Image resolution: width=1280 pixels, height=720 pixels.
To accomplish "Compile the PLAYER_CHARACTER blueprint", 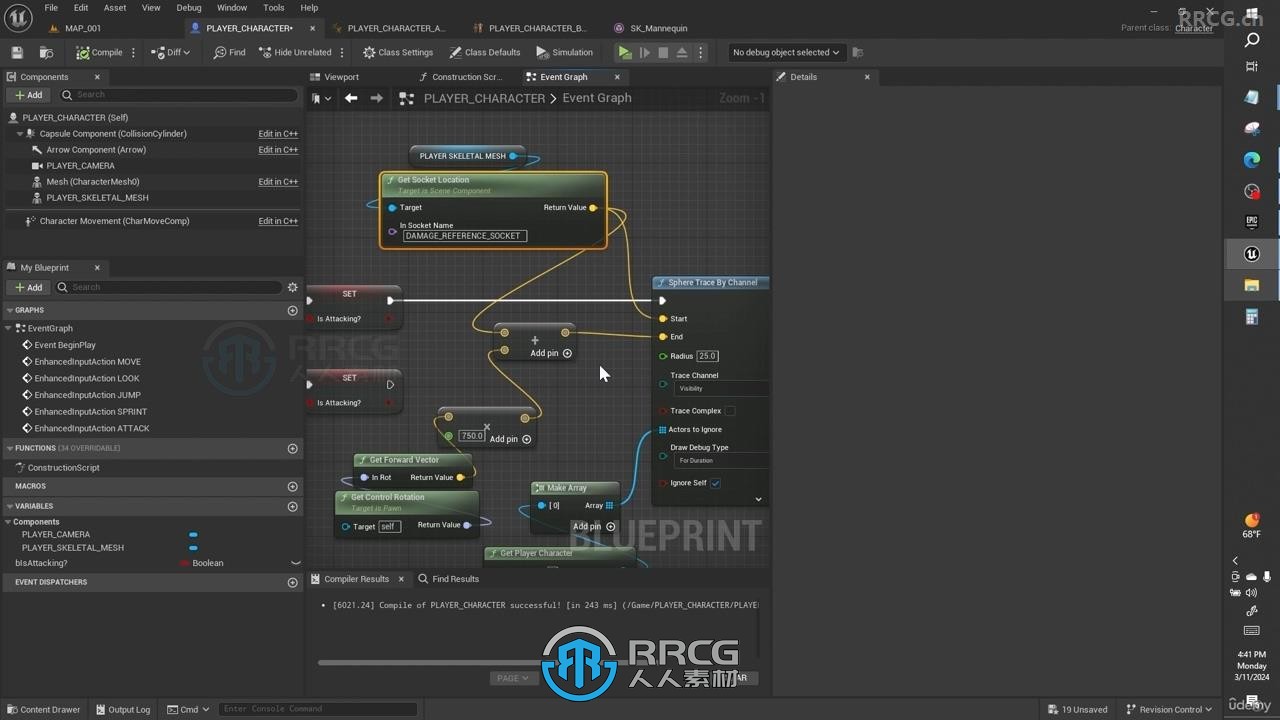I will click(98, 52).
